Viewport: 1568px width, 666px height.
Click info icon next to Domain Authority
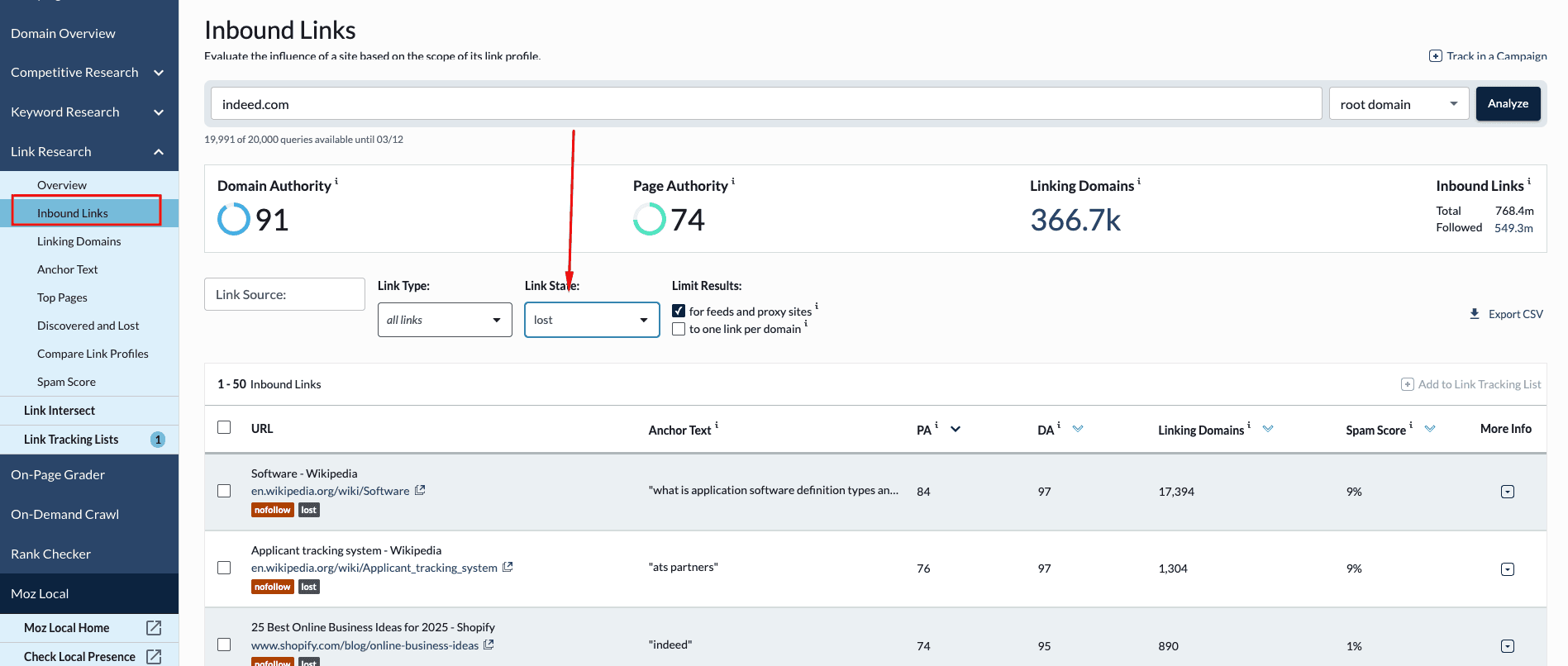click(336, 181)
